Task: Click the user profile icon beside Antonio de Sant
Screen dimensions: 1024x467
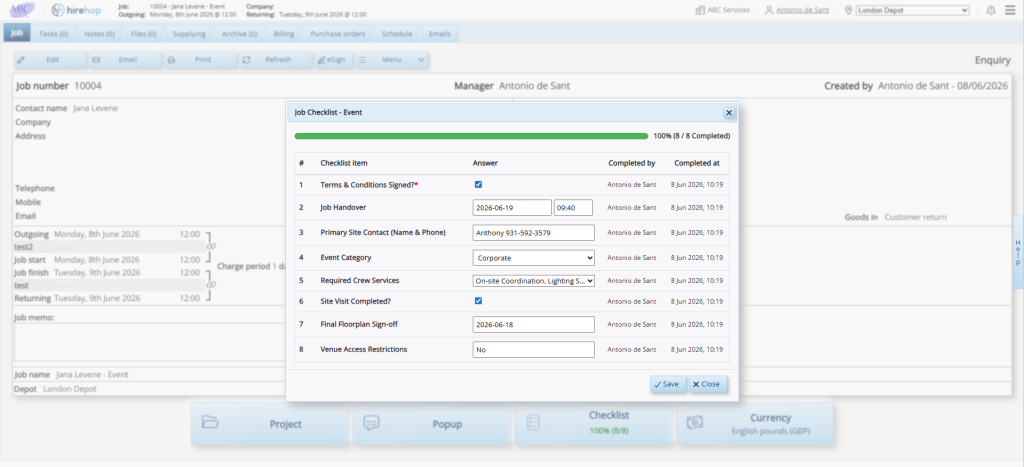Action: (769, 10)
